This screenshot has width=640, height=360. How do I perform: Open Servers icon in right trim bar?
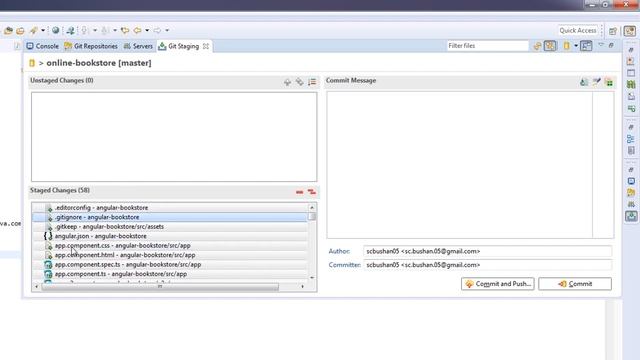631,204
